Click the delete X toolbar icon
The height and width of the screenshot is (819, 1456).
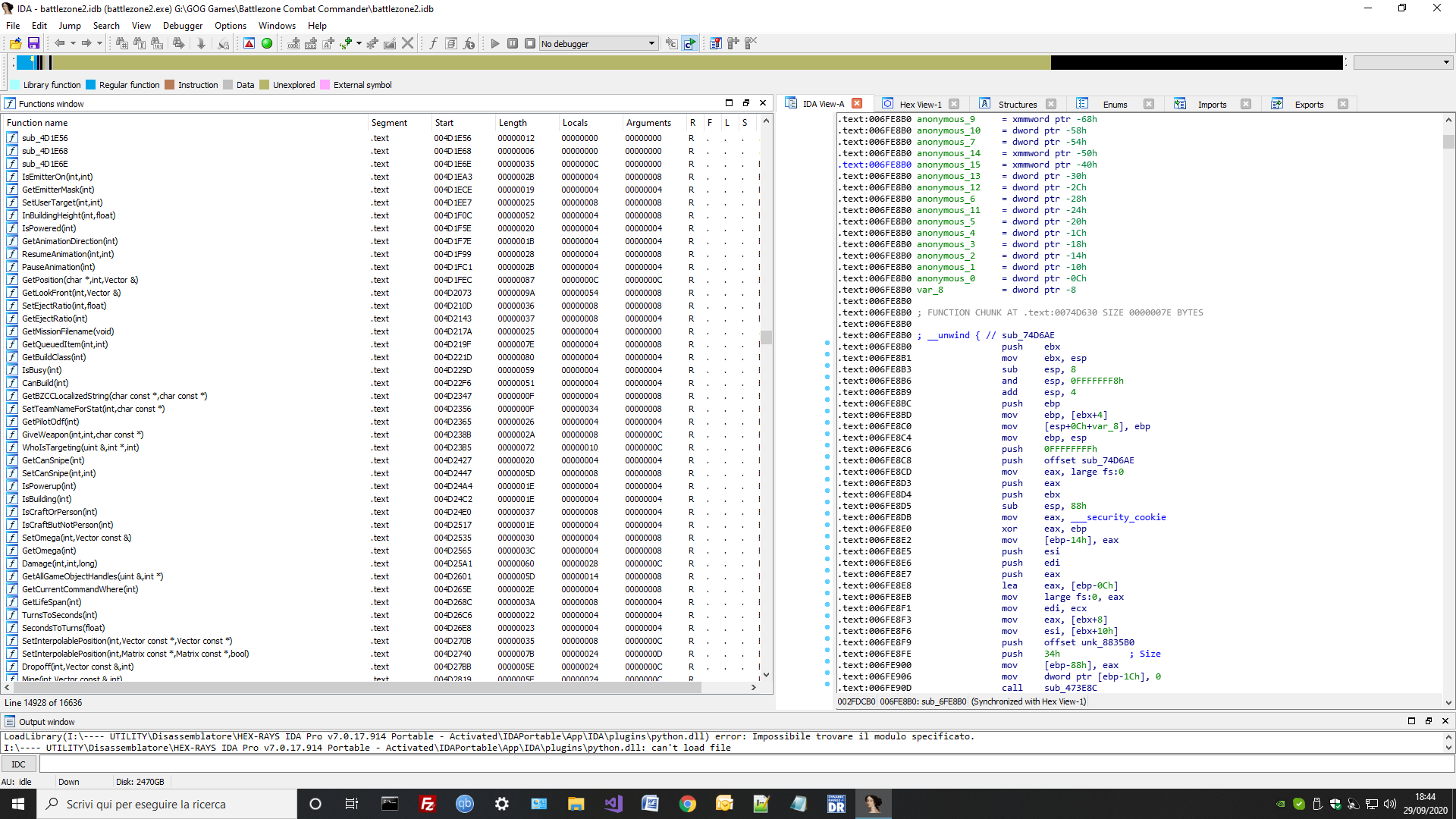click(x=408, y=44)
